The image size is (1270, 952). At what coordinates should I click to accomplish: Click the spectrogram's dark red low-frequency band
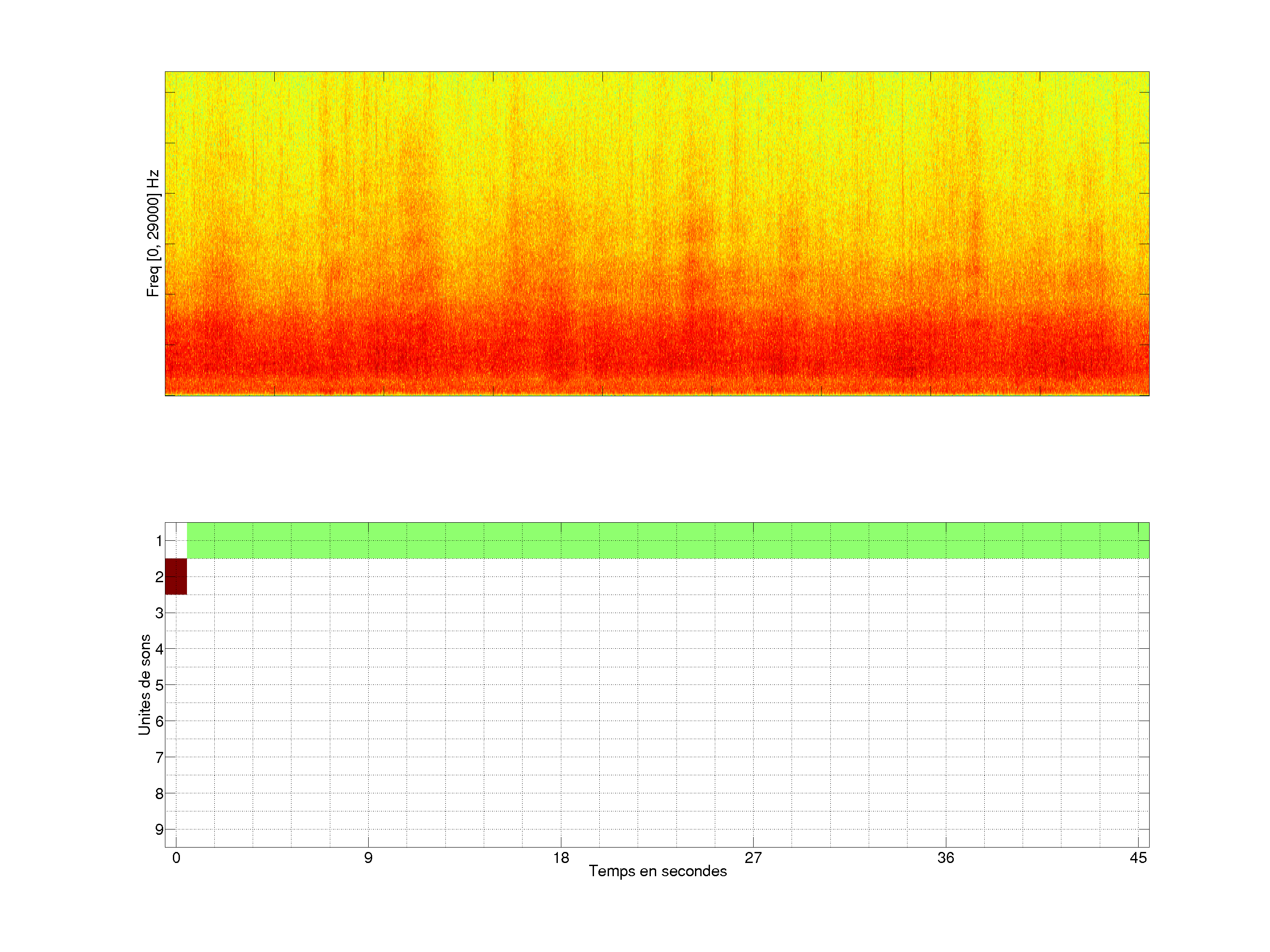pyautogui.click(x=657, y=356)
